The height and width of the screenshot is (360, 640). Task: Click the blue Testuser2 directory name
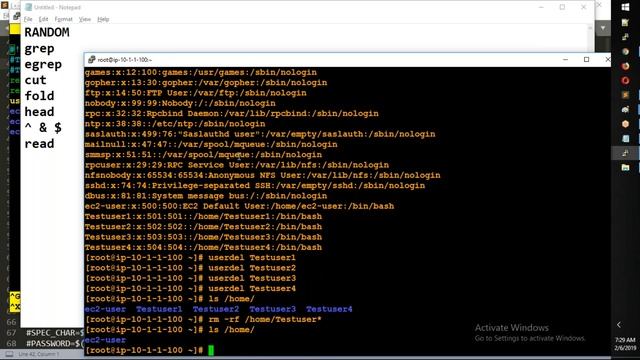(216, 309)
